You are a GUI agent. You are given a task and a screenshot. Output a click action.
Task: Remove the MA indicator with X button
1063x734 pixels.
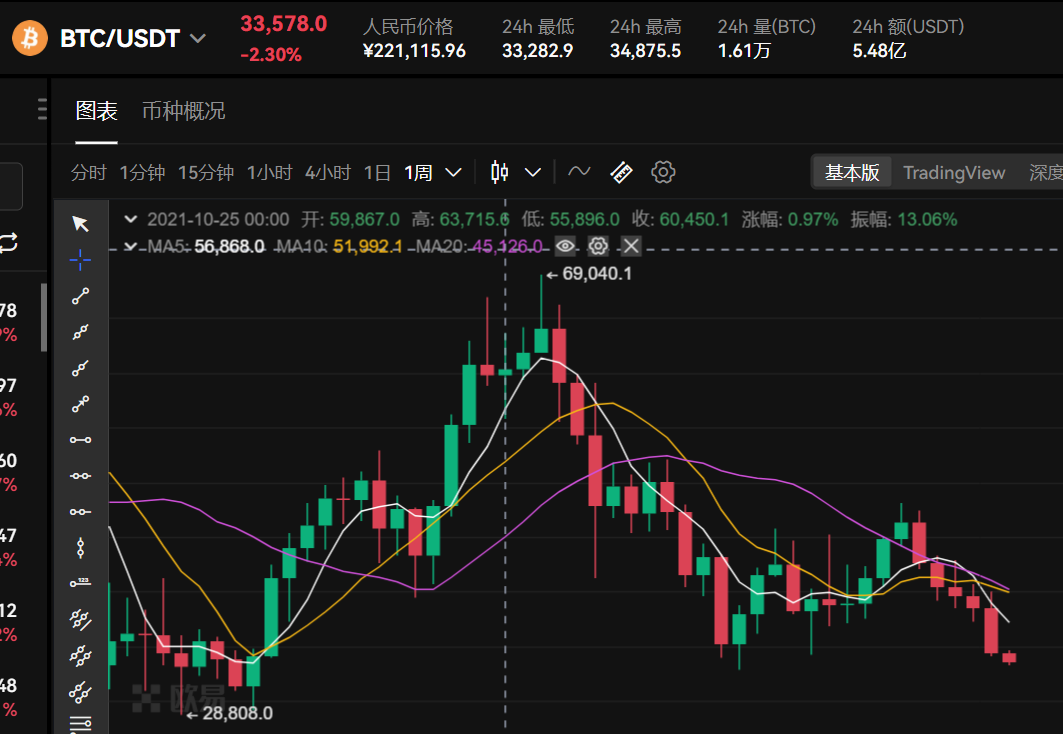[630, 246]
